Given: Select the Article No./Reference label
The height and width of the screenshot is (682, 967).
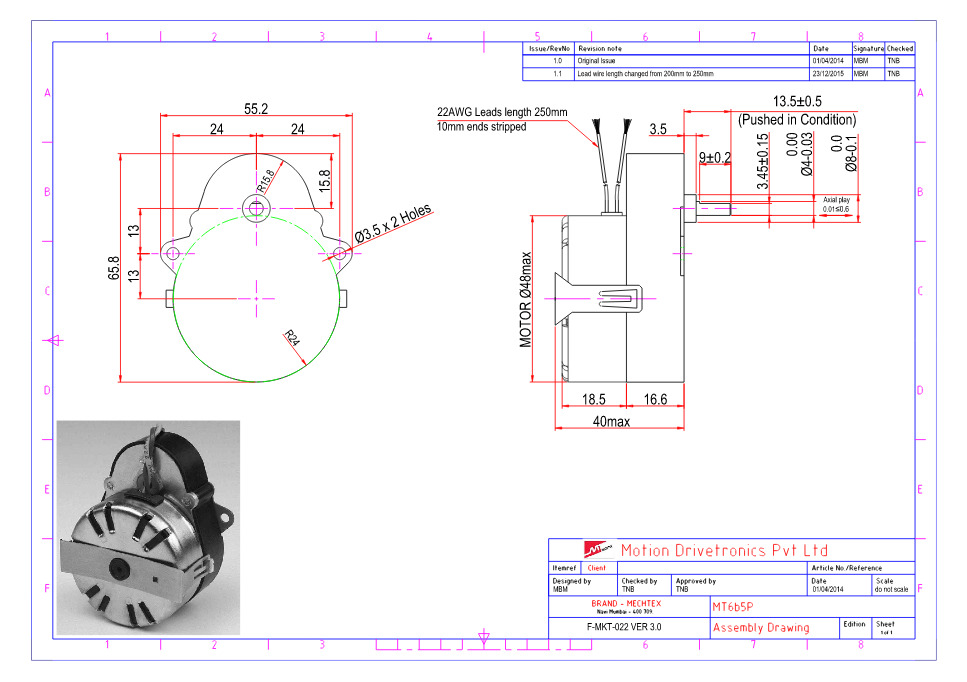Looking at the screenshot, I should (x=847, y=568).
